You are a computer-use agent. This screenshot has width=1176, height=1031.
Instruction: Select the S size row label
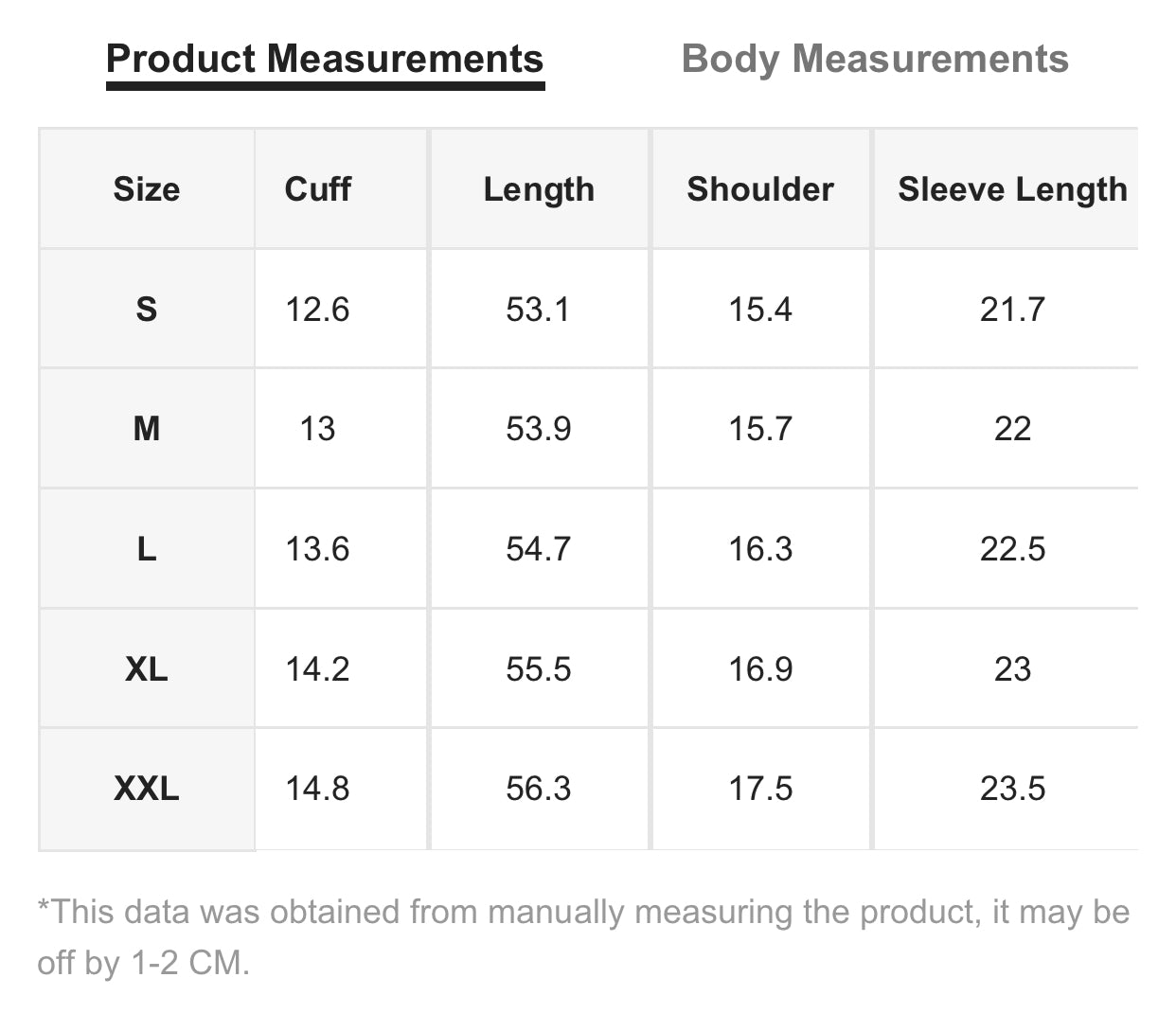click(x=147, y=310)
